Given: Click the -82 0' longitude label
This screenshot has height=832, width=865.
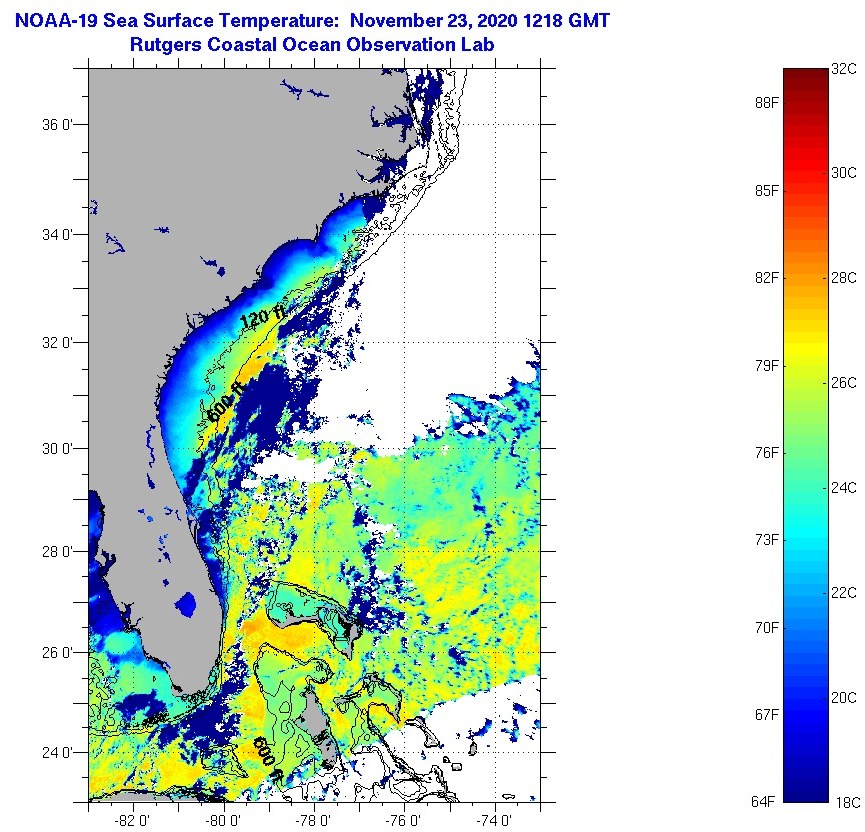Looking at the screenshot, I should 132,821.
